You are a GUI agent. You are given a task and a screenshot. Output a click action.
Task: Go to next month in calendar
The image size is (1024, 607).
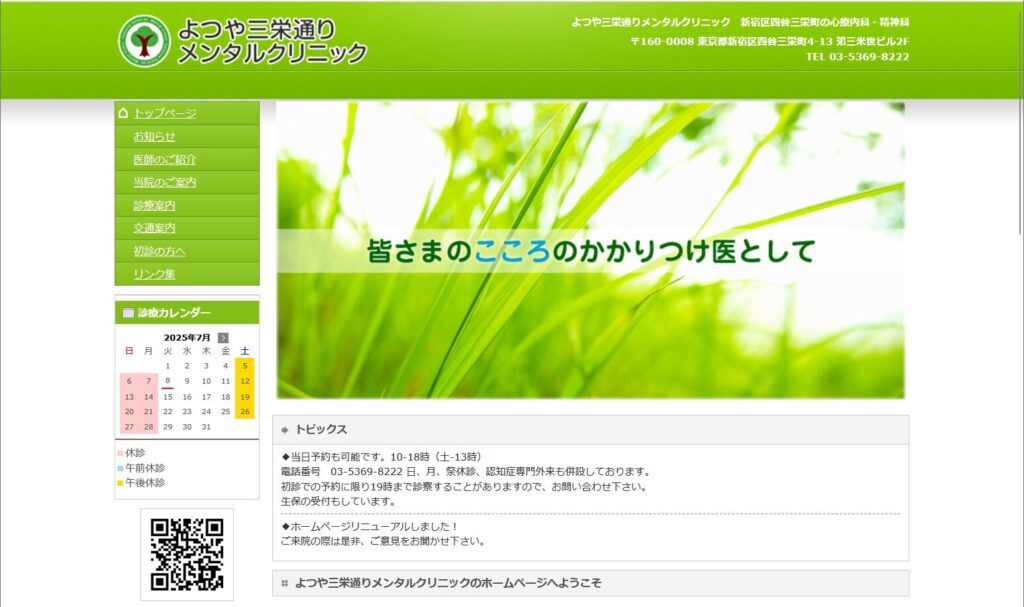[223, 338]
